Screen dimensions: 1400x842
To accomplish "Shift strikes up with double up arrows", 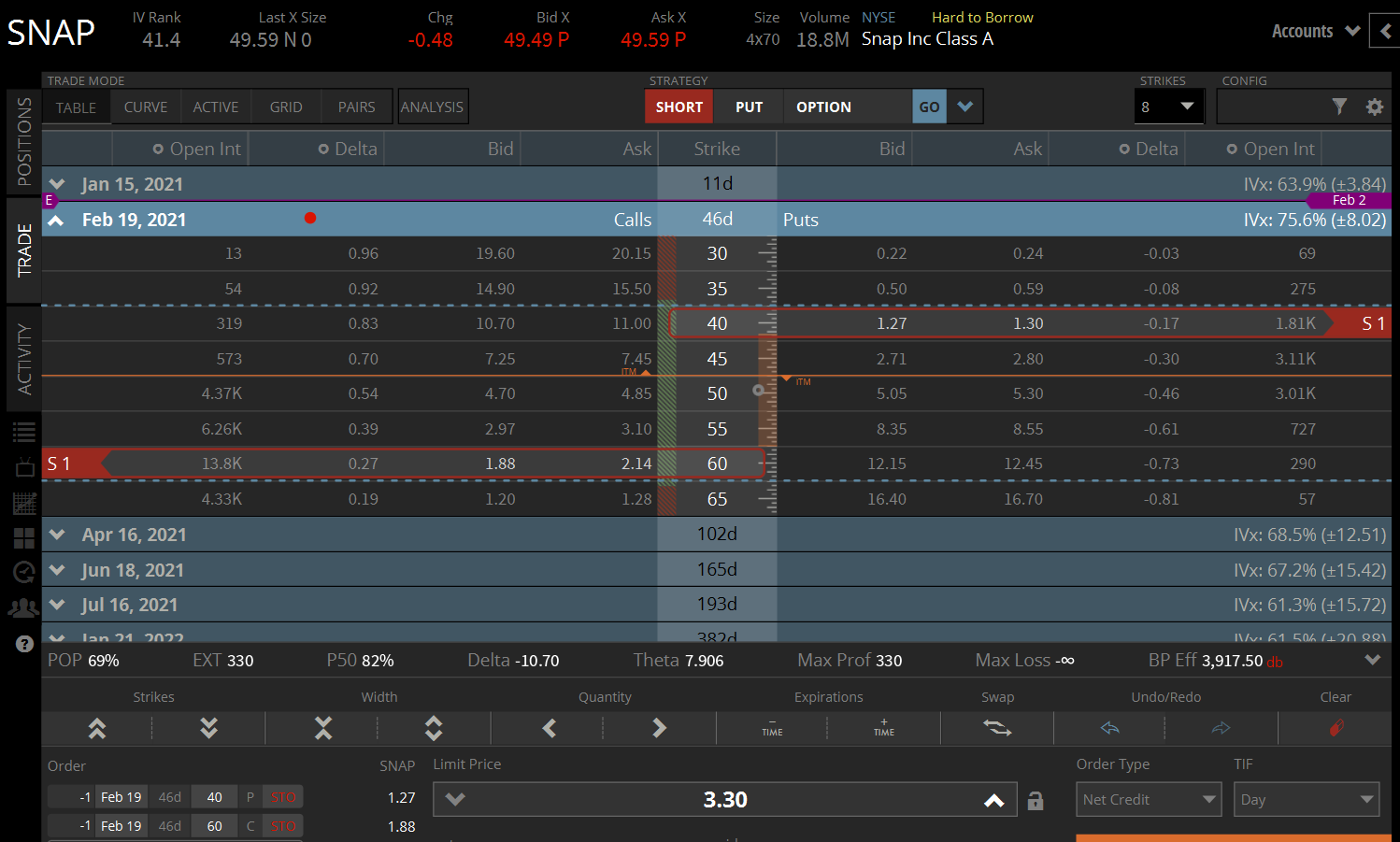I will 97,728.
